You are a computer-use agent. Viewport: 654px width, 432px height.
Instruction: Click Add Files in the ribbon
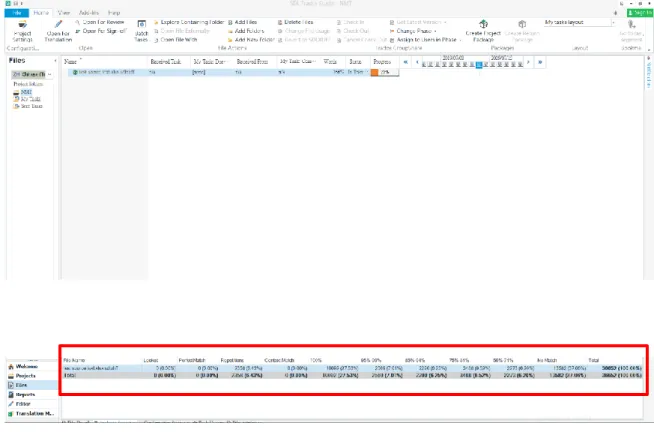pos(242,22)
